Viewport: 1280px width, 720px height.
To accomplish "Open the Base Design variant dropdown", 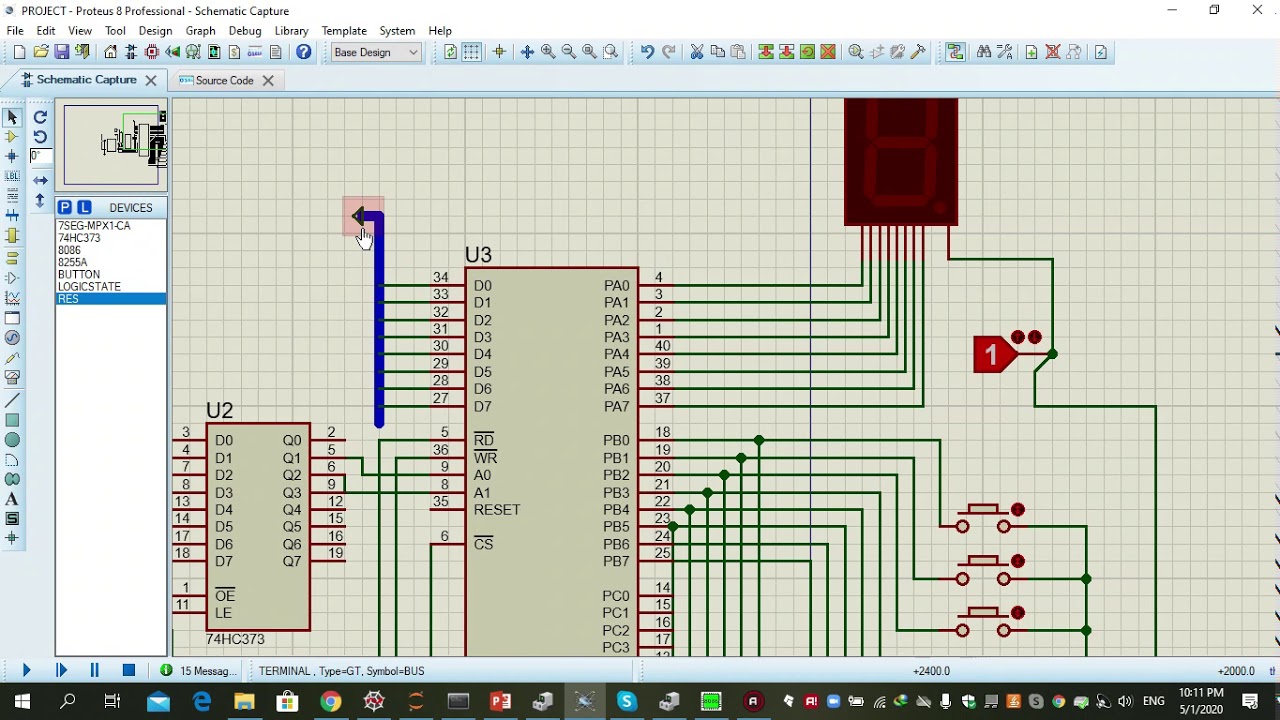I will tap(376, 52).
